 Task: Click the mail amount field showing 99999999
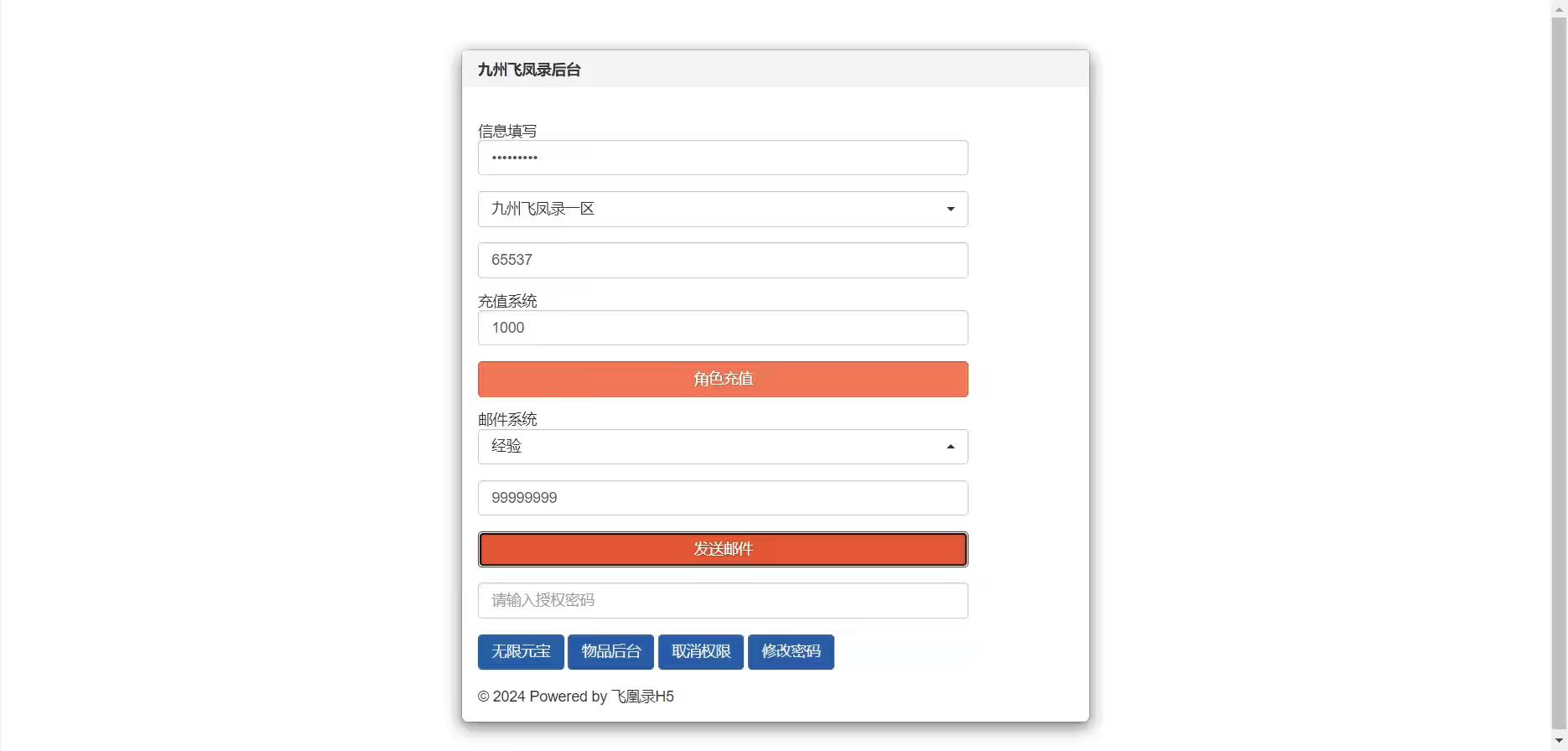pos(722,497)
